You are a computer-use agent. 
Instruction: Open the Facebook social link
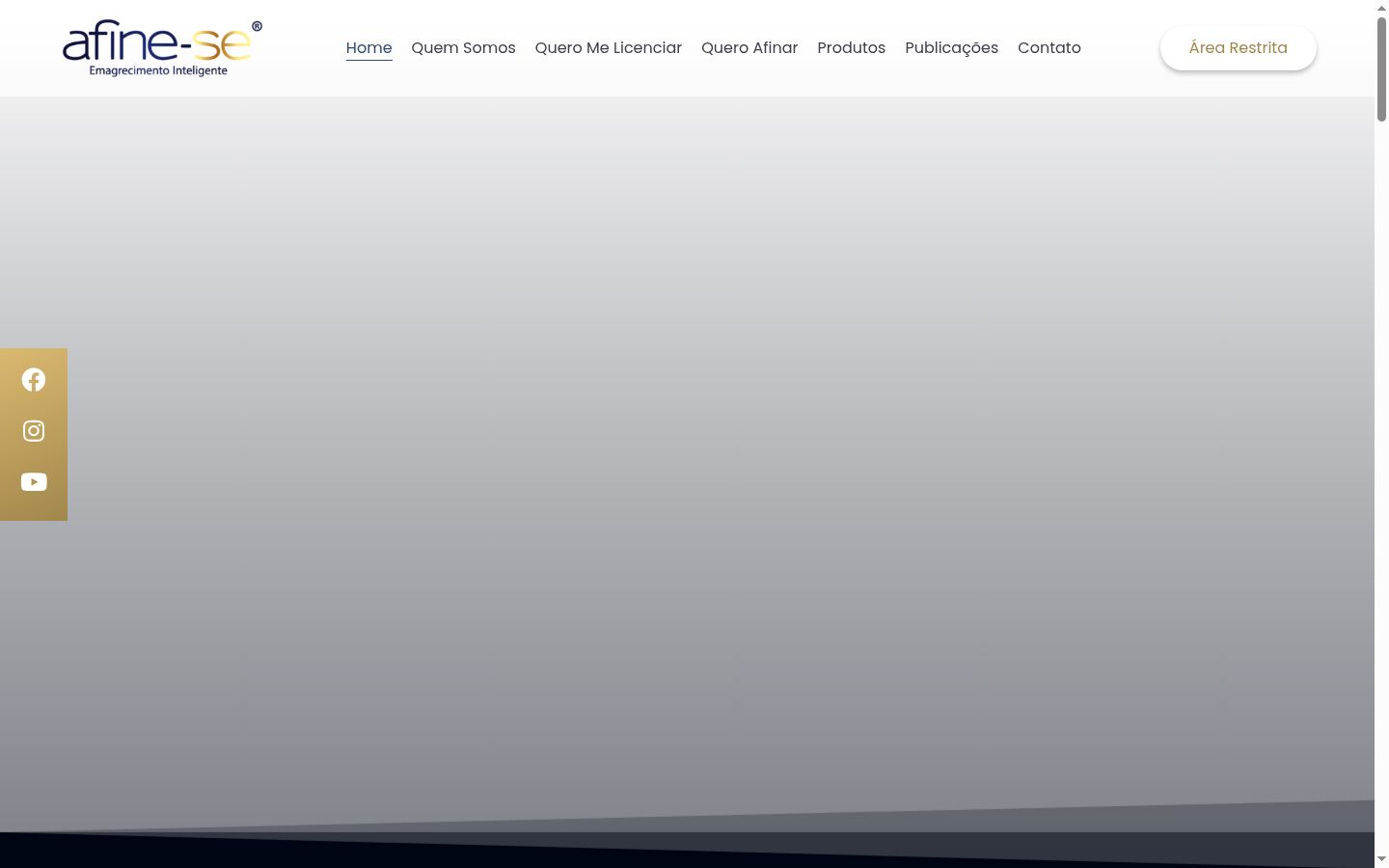(34, 380)
